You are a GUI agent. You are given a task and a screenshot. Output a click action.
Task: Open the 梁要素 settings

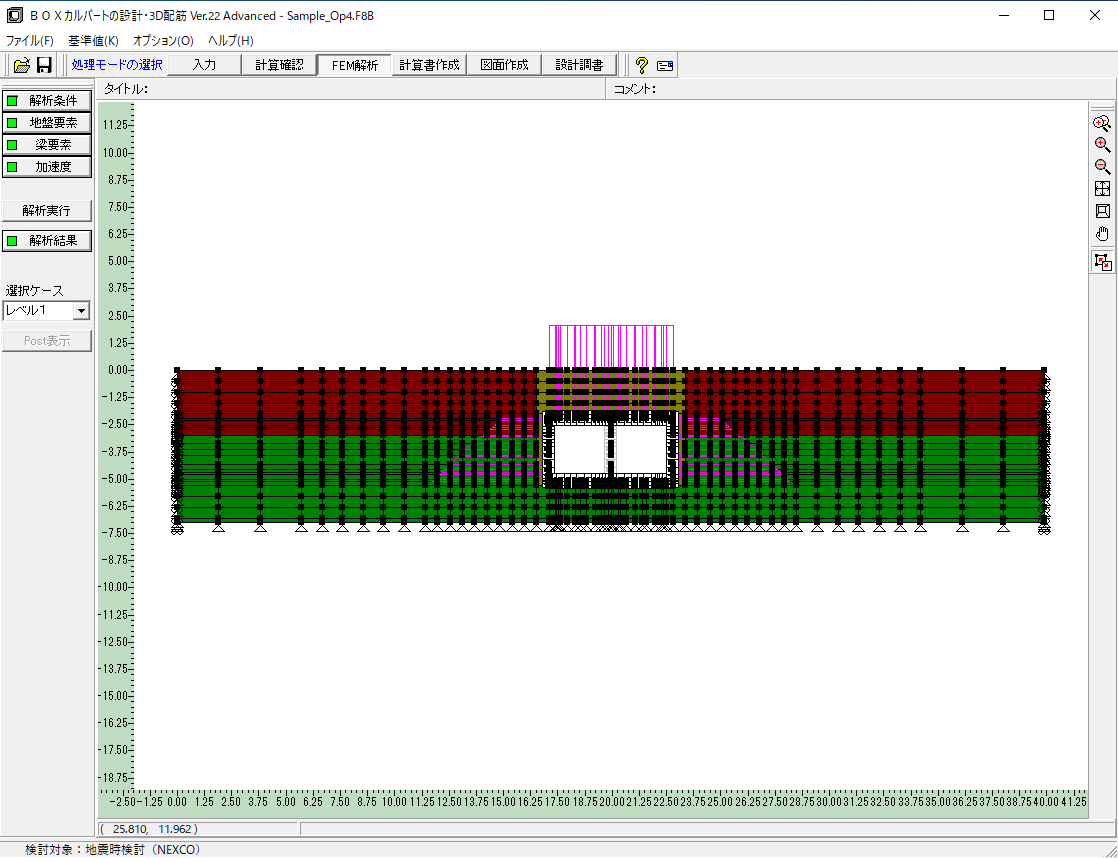[47, 145]
